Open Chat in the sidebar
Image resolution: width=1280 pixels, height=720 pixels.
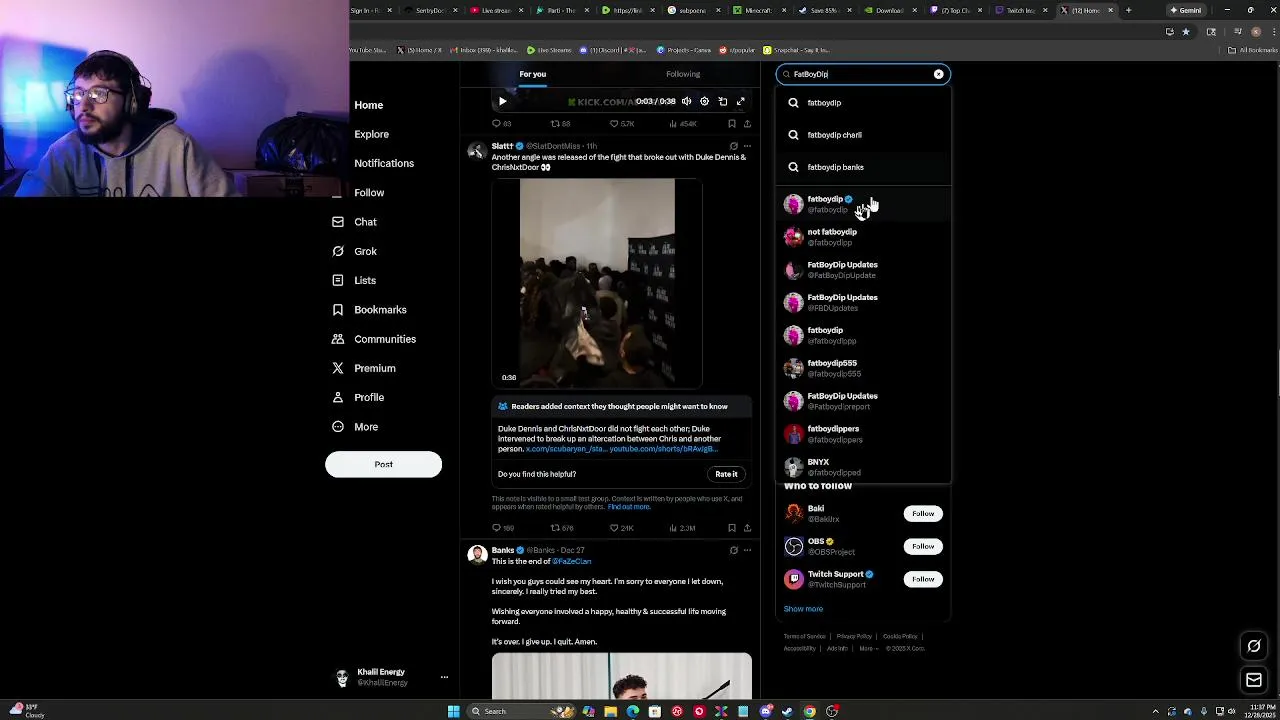365,222
